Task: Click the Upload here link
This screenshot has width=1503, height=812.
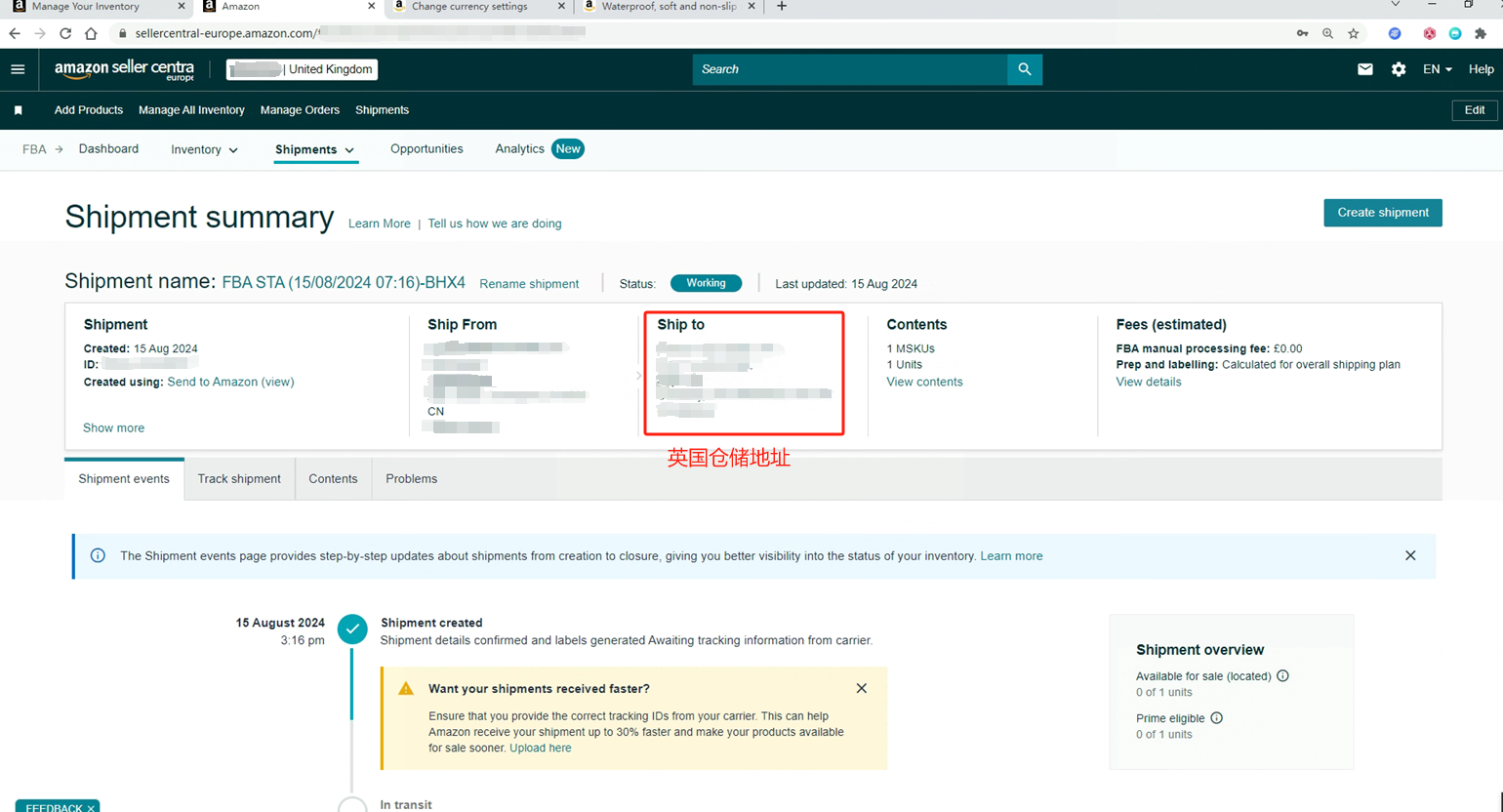Action: coord(541,748)
